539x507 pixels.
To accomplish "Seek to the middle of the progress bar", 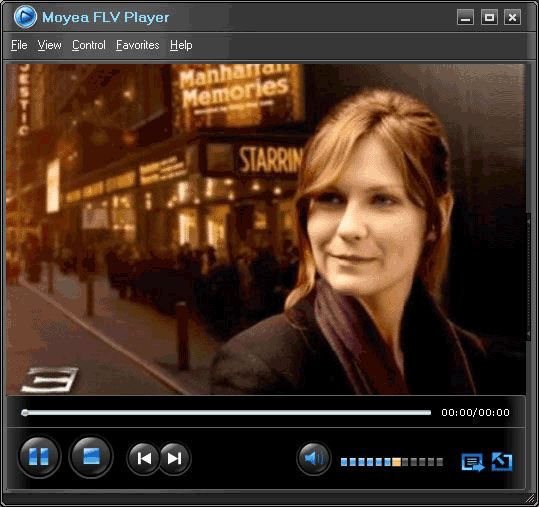I will coord(226,412).
